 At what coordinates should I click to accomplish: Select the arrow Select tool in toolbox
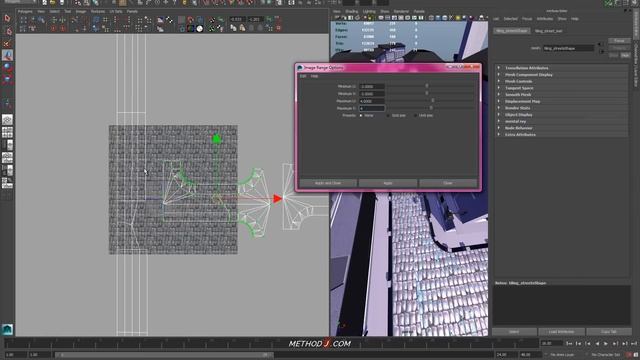pos(7,18)
